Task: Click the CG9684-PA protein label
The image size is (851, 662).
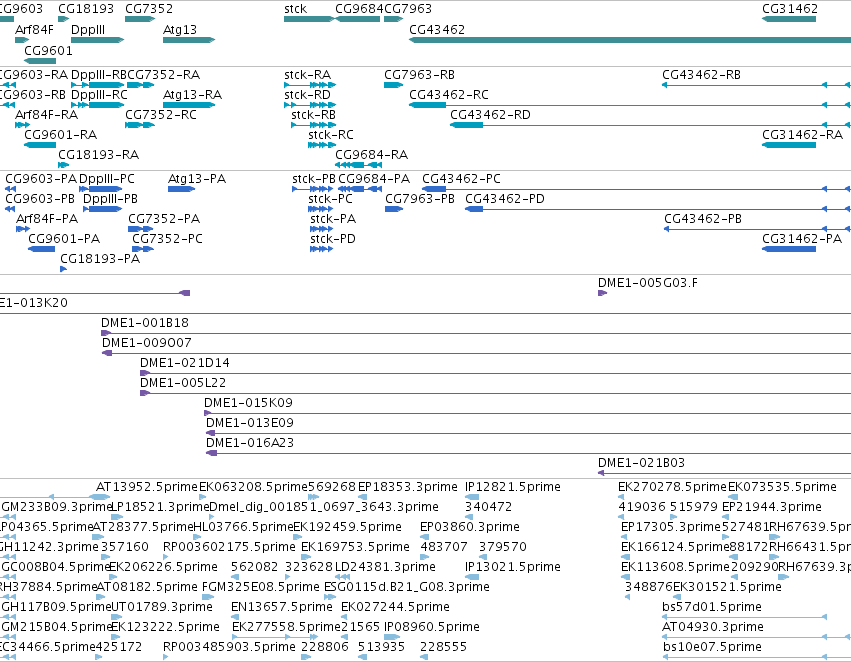Action: click(x=373, y=179)
